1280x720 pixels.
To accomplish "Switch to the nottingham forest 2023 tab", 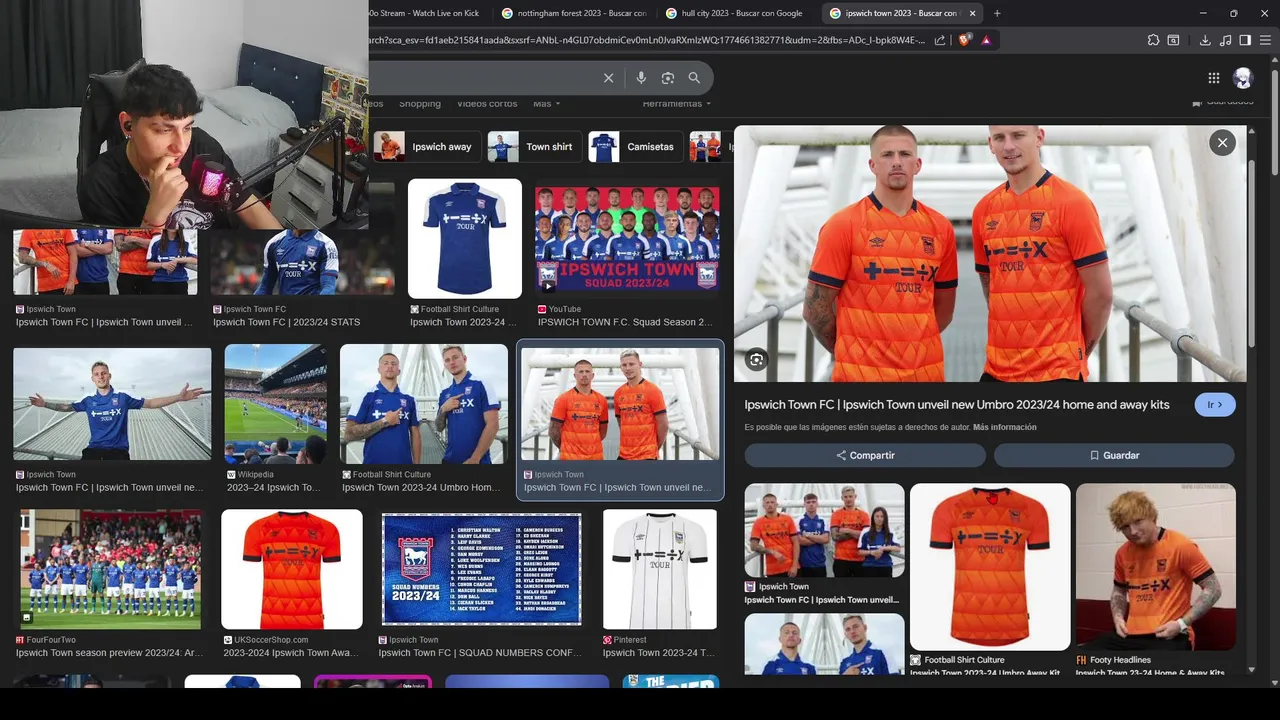I will [575, 13].
